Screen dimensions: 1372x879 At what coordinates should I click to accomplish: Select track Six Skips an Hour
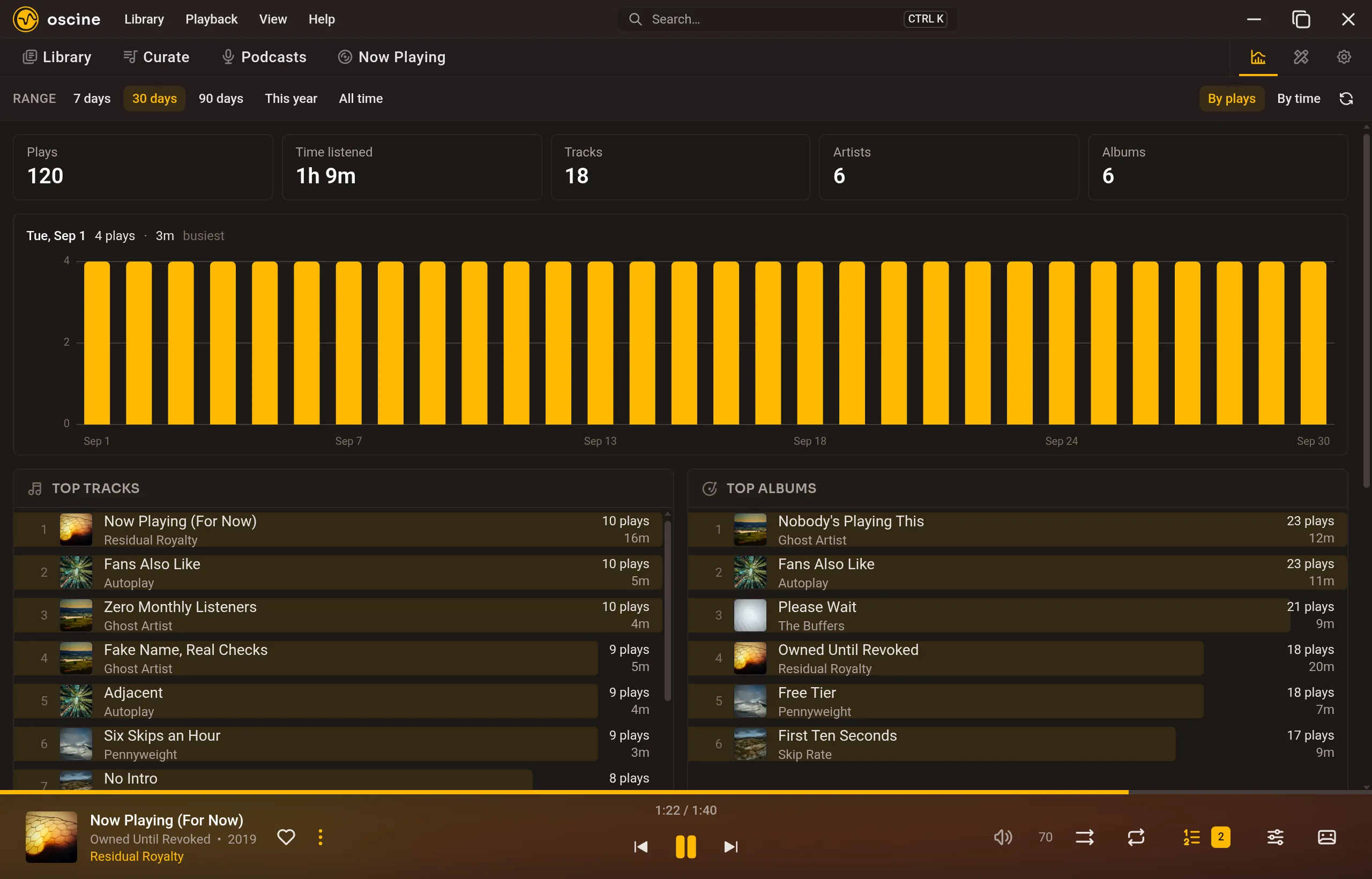[338, 744]
